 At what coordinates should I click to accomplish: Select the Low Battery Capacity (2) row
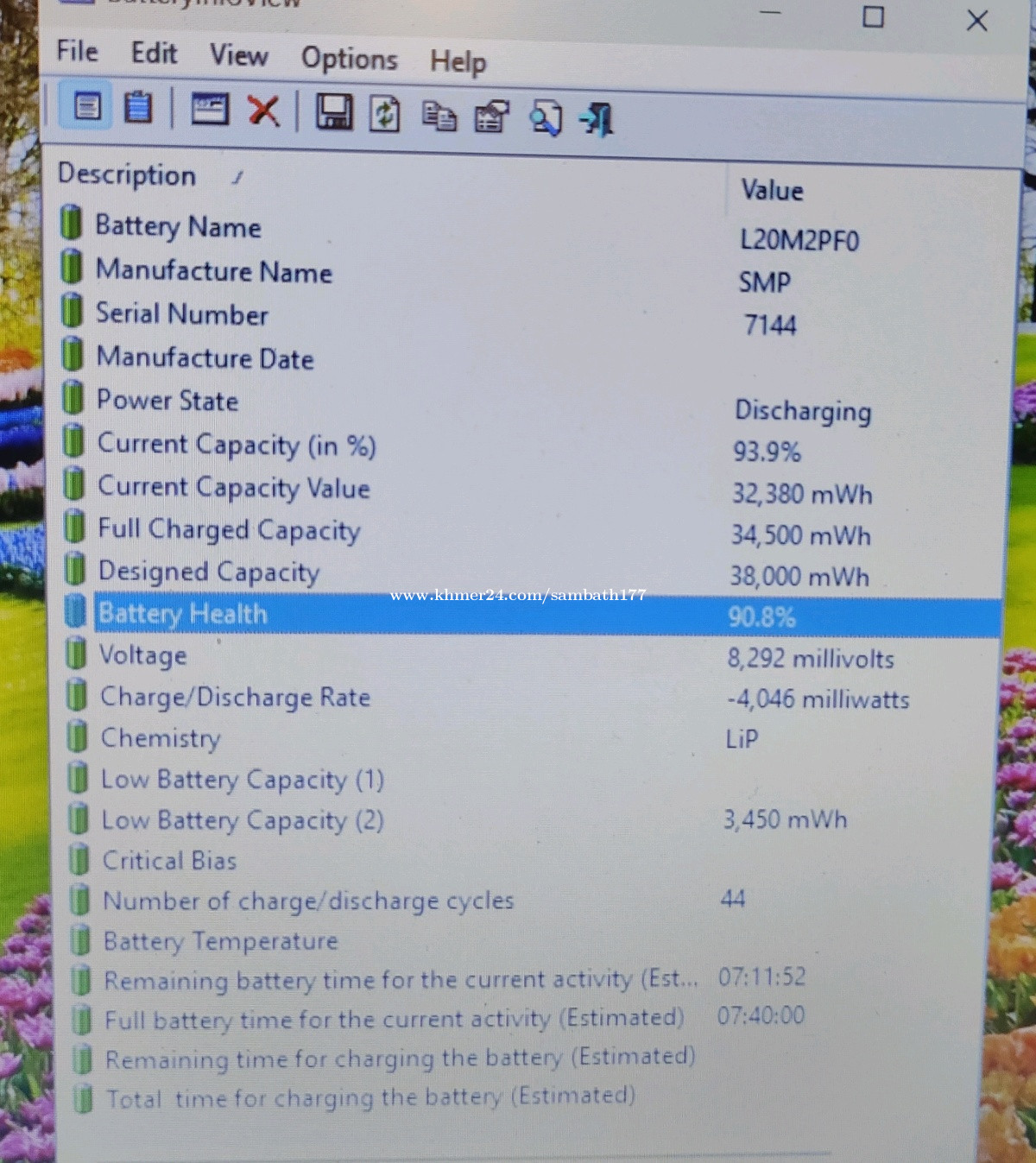click(x=533, y=820)
